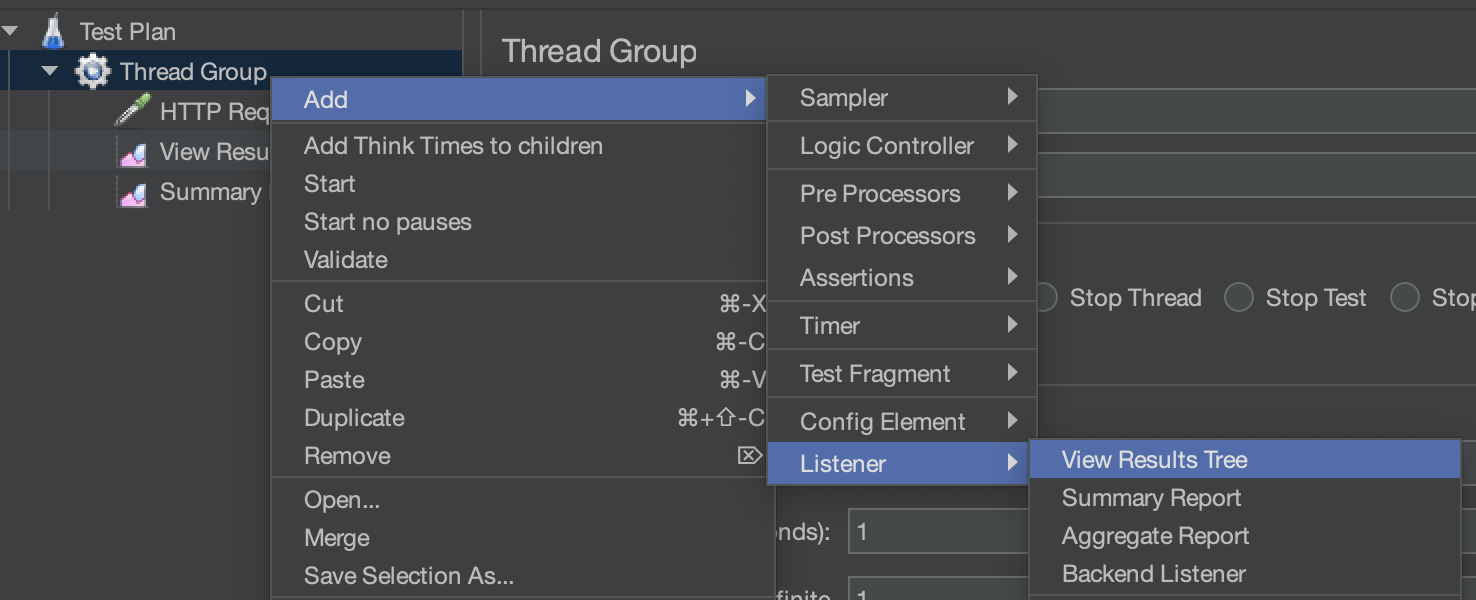The image size is (1476, 600).
Task: Select the Stop Thread radio button
Action: tap(1045, 298)
